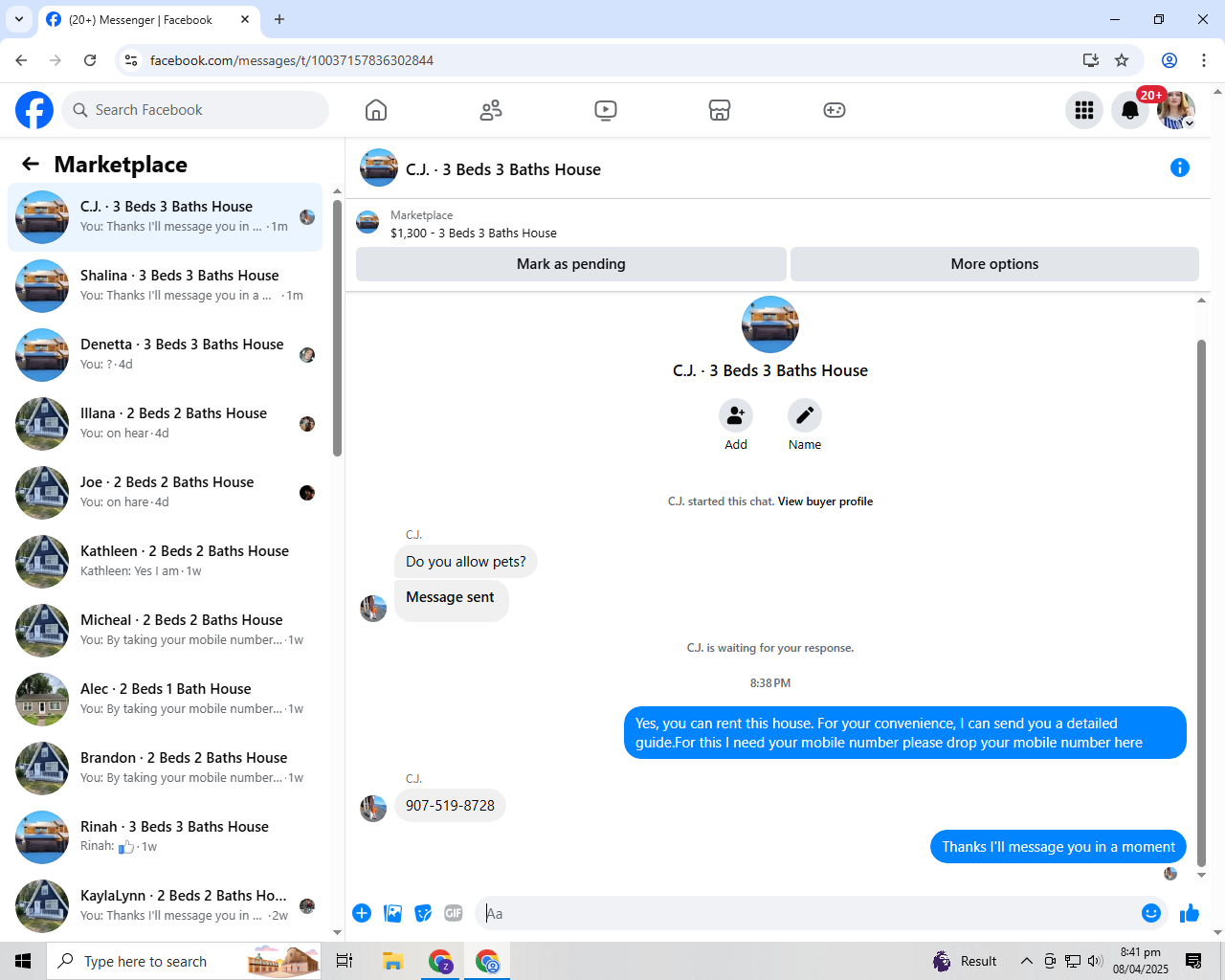Choose a GIF icon
This screenshot has width=1225, height=980.
pyautogui.click(x=454, y=913)
